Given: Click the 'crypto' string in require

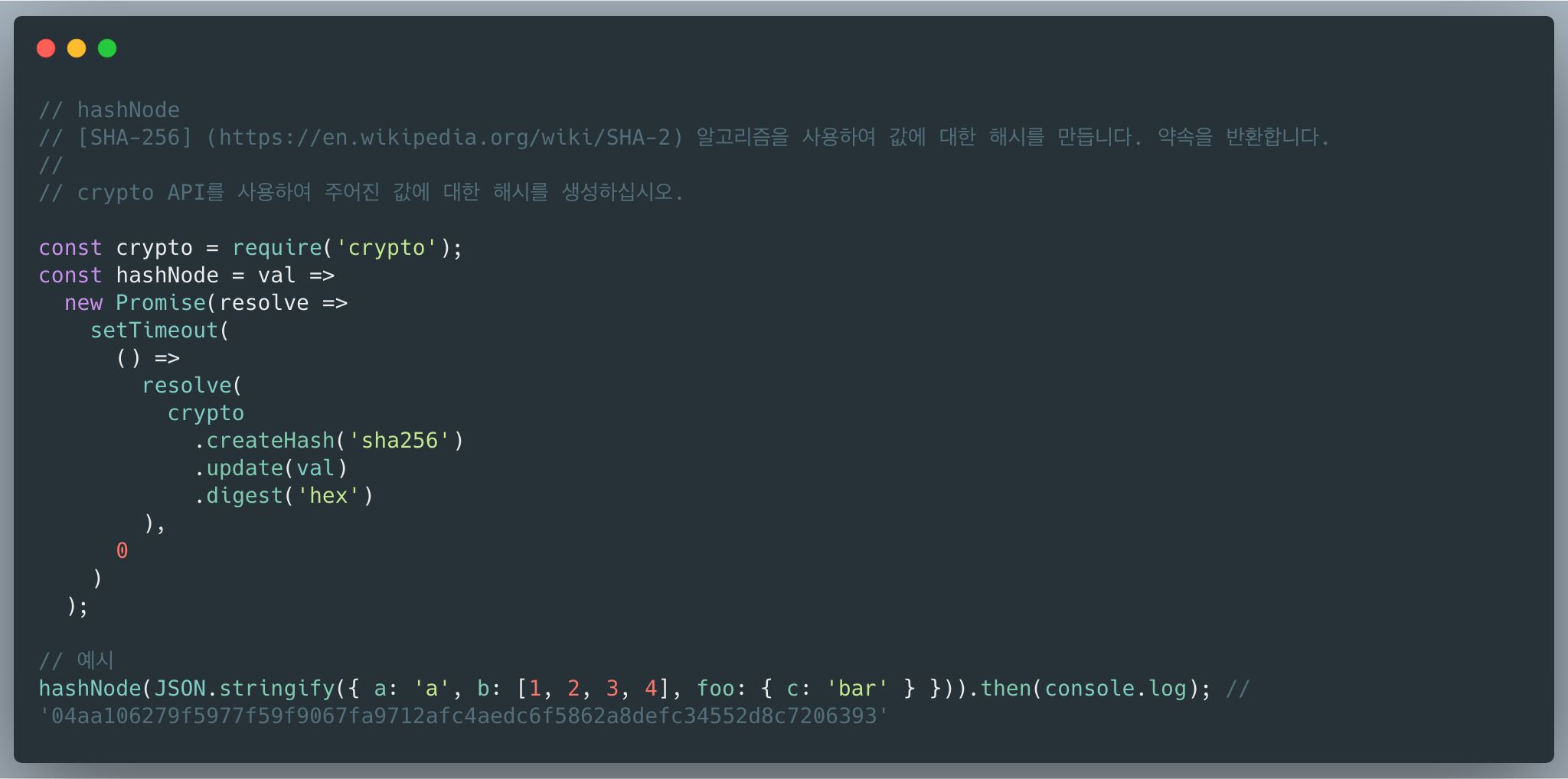Looking at the screenshot, I should point(386,248).
